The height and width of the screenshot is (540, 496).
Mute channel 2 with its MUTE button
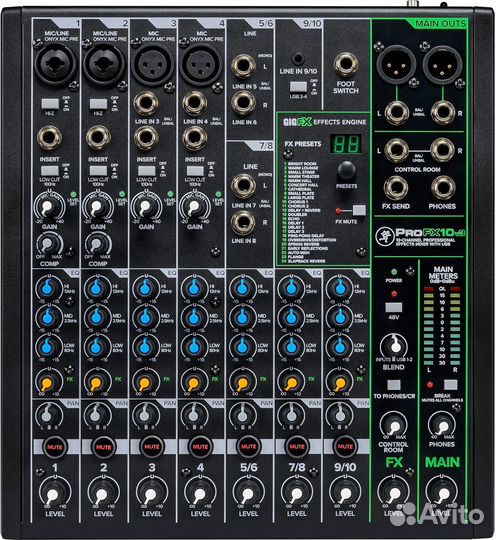(103, 447)
